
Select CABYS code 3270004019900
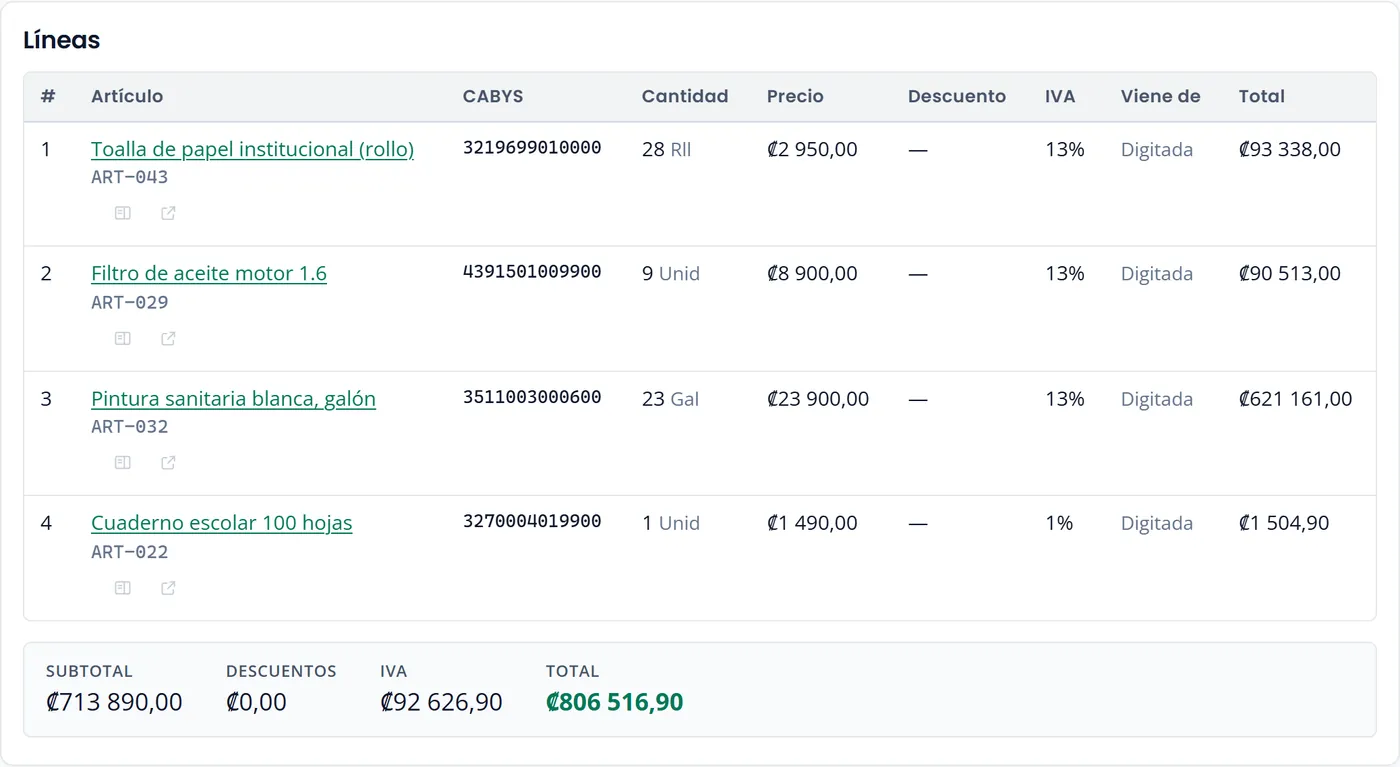click(x=532, y=521)
